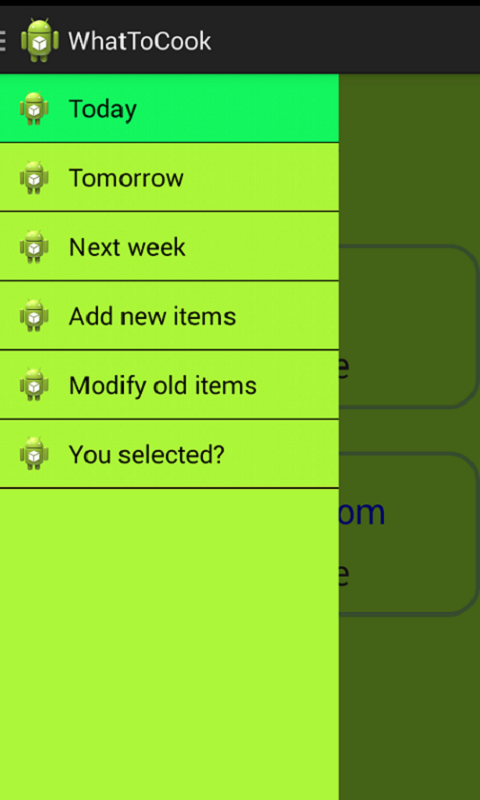Tap the WhatToCook title text
This screenshot has width=480, height=800.
(x=140, y=41)
